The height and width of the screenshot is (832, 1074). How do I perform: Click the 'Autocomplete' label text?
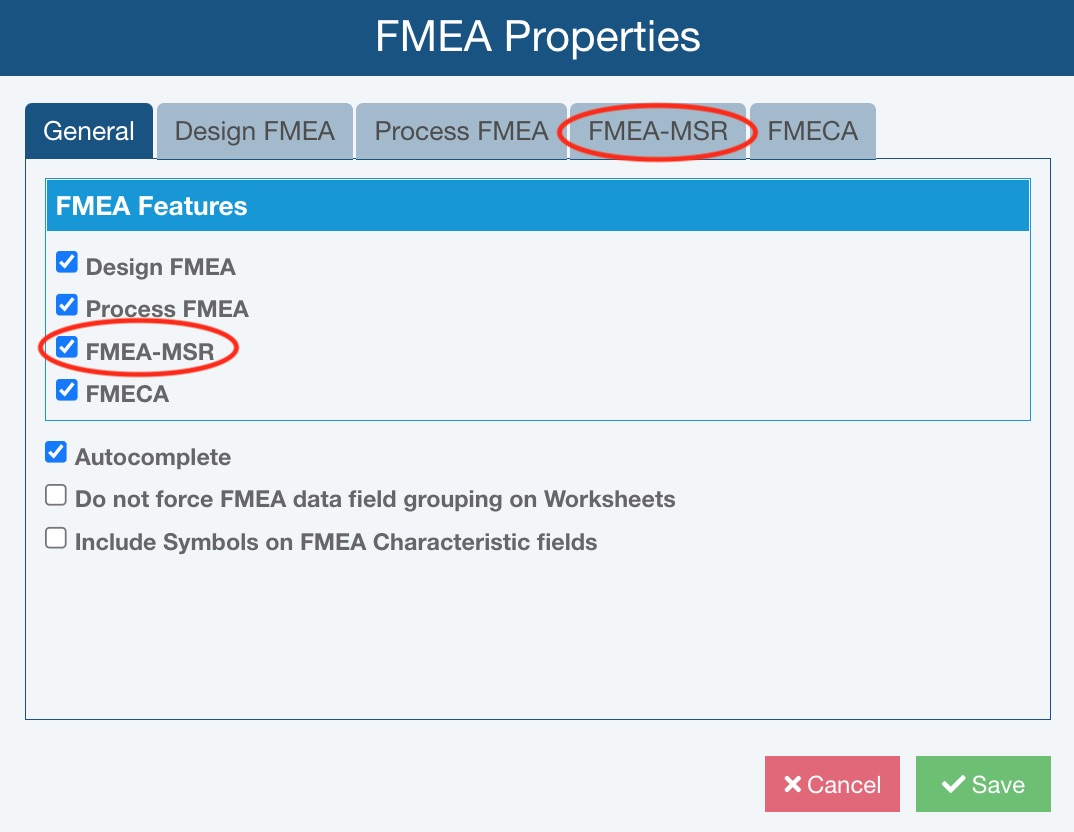[x=153, y=457]
